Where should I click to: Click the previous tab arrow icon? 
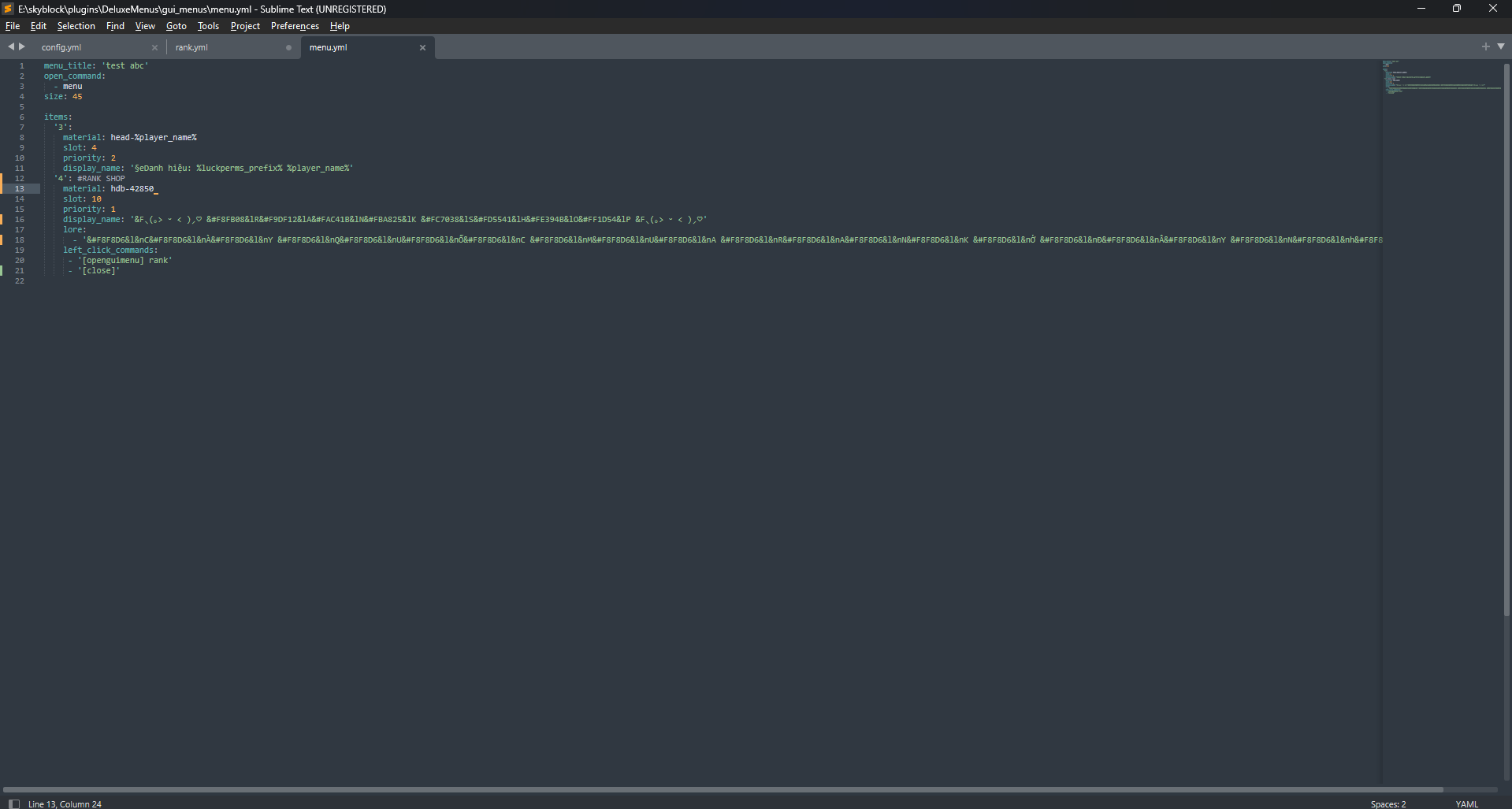11,46
